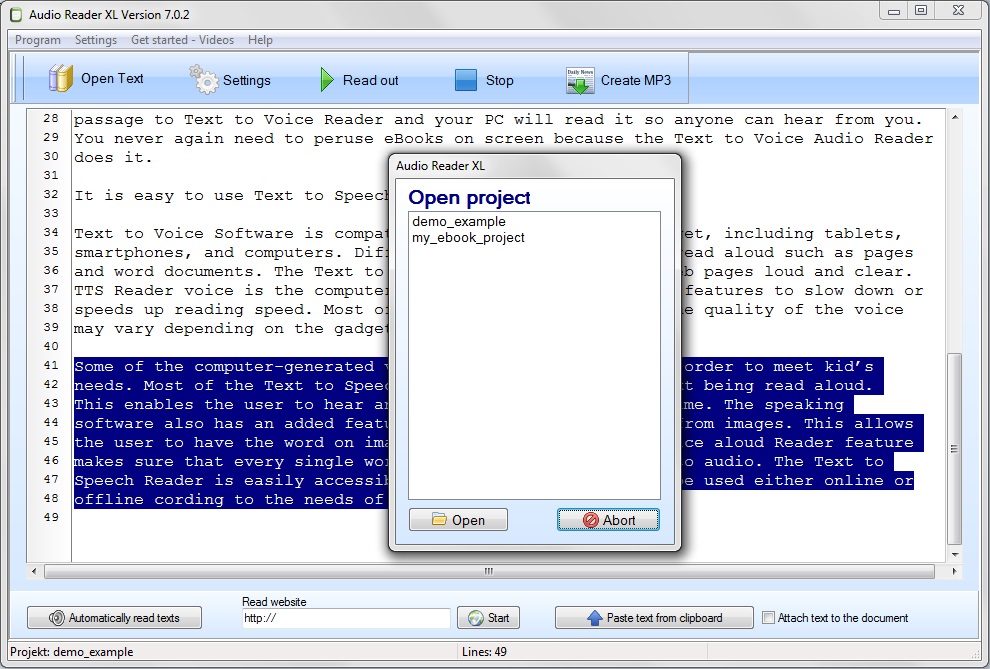This screenshot has height=669, width=990.
Task: Open the Program menu
Action: pyautogui.click(x=38, y=40)
